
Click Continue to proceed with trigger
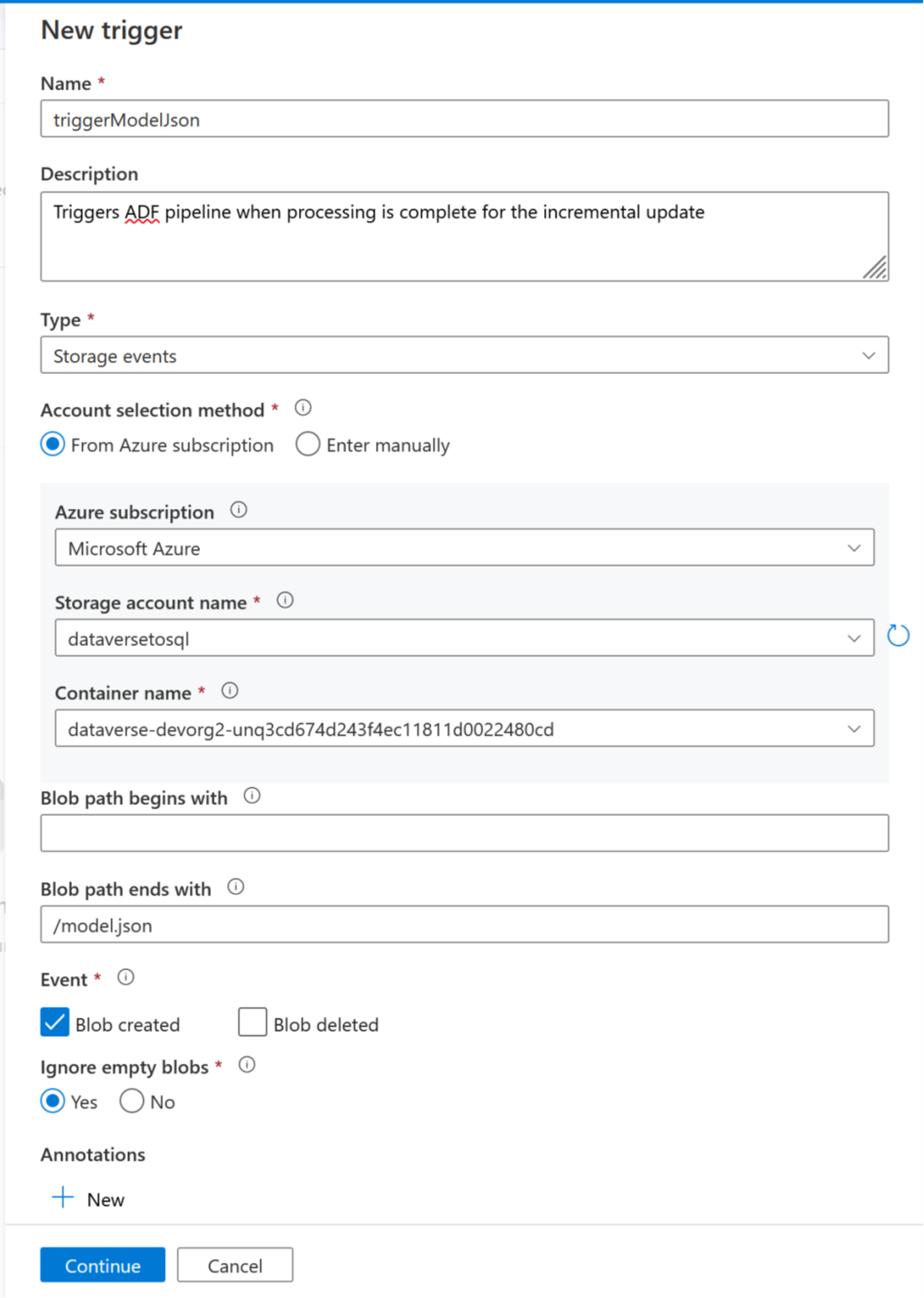[103, 1265]
